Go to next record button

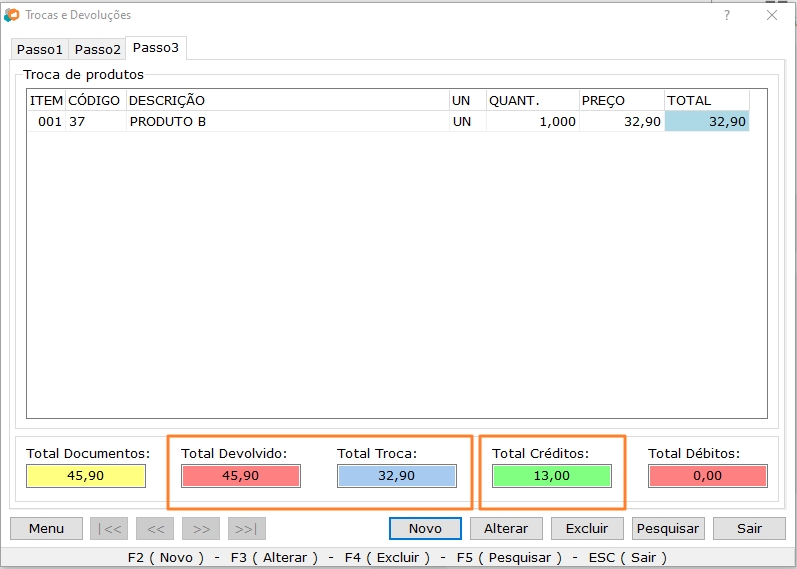pyautogui.click(x=201, y=529)
